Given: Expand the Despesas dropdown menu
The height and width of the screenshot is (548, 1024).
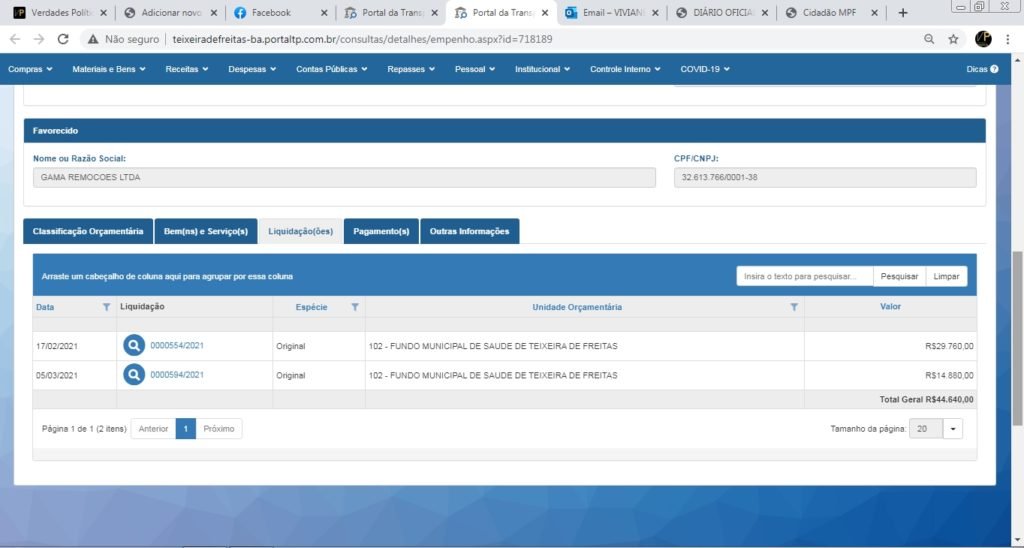Looking at the screenshot, I should click(x=252, y=69).
